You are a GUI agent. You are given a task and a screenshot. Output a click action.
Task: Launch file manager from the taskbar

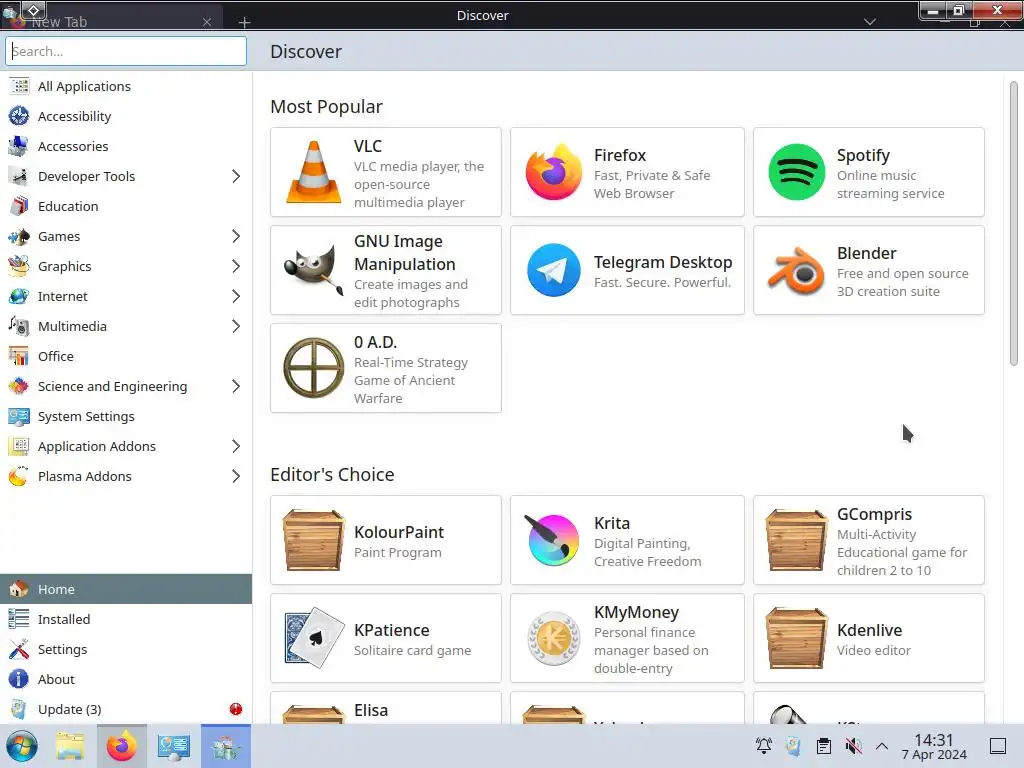coord(70,746)
